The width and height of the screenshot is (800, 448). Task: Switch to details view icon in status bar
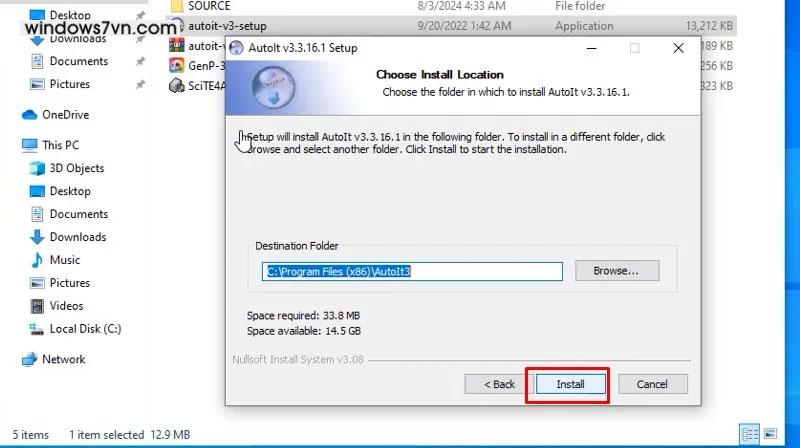click(750, 434)
